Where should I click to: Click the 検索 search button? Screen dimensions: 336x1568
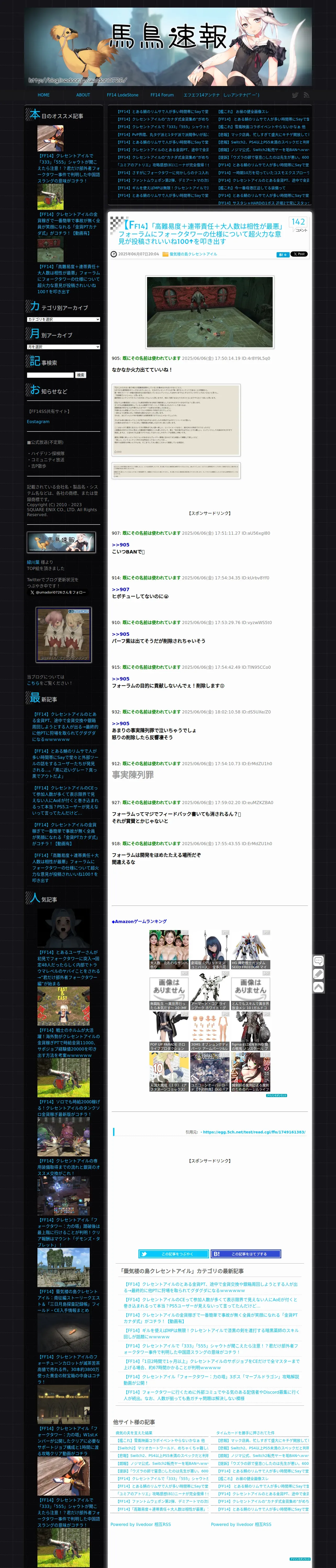tap(81, 375)
